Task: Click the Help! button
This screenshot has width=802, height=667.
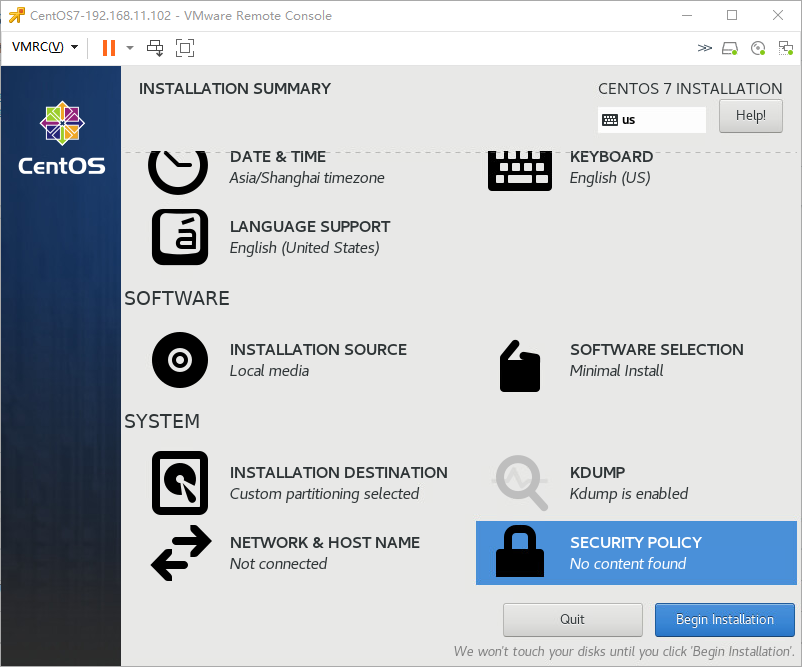Action: (750, 116)
